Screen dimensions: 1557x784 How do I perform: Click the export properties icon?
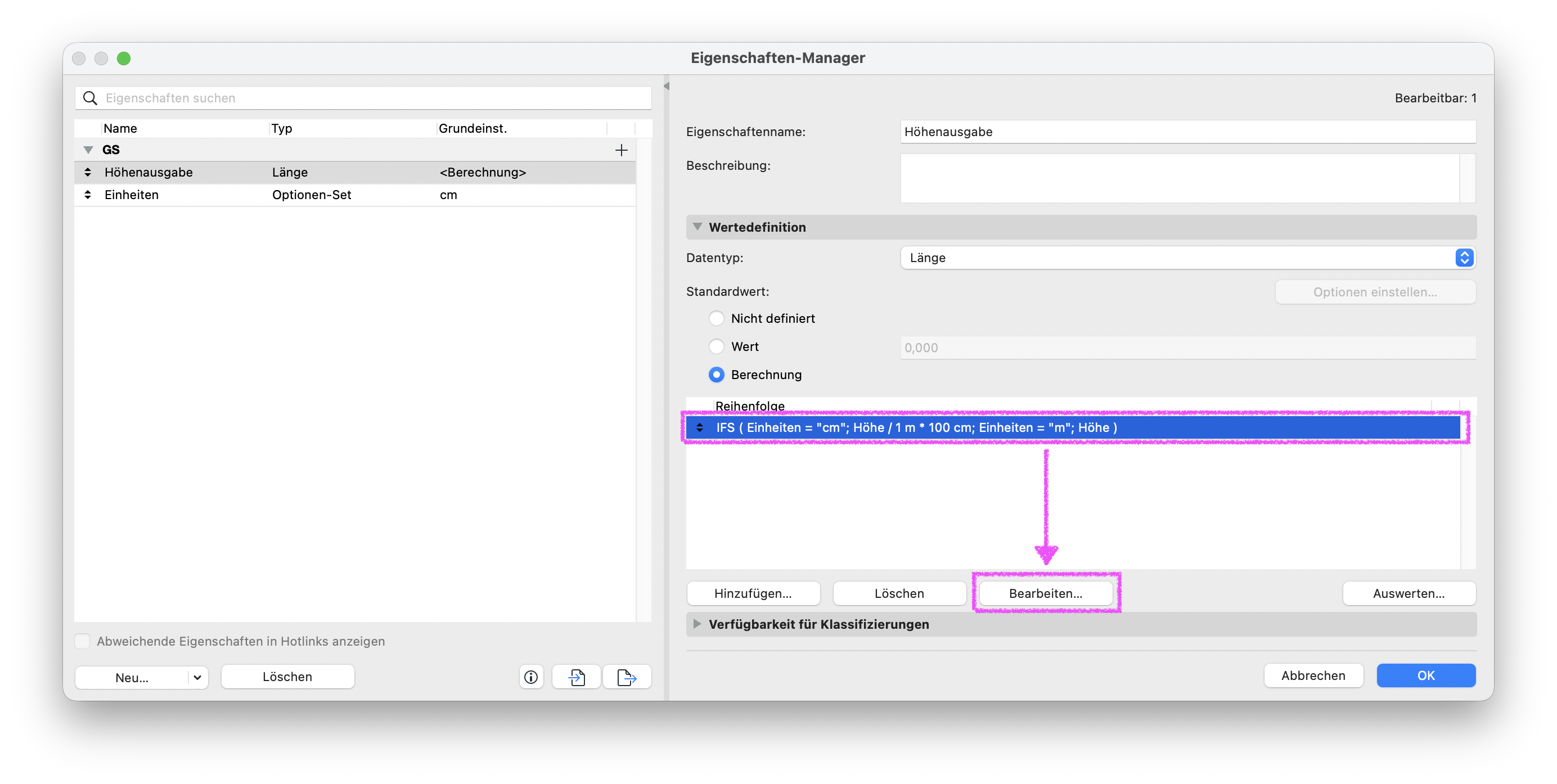click(627, 677)
